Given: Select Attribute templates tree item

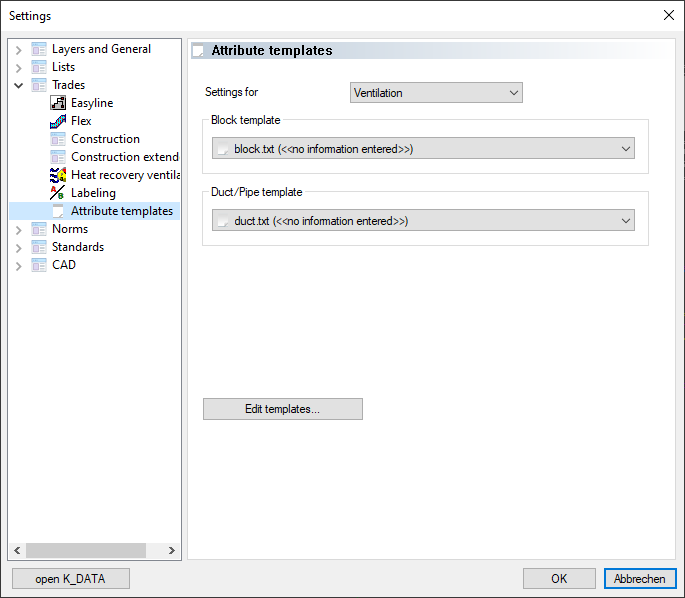Looking at the screenshot, I should coord(122,211).
